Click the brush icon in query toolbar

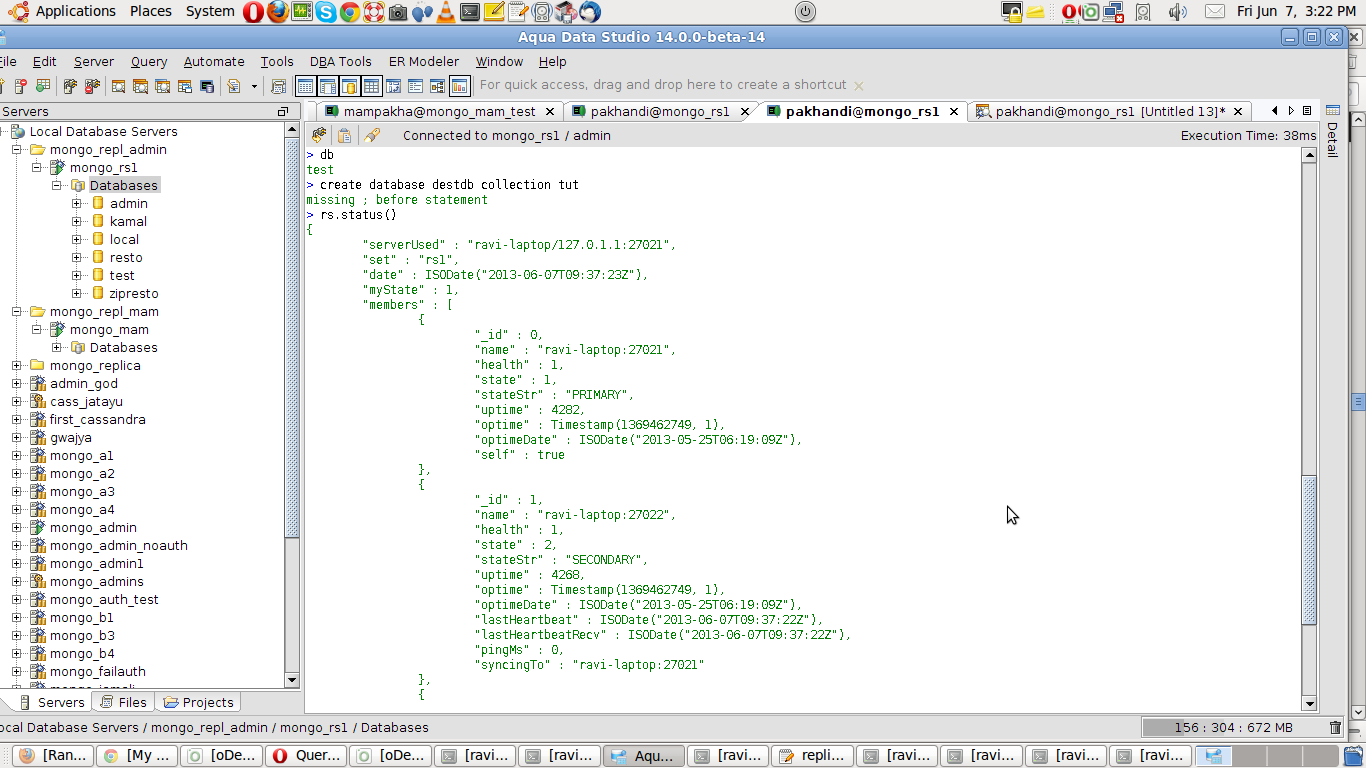[x=372, y=135]
